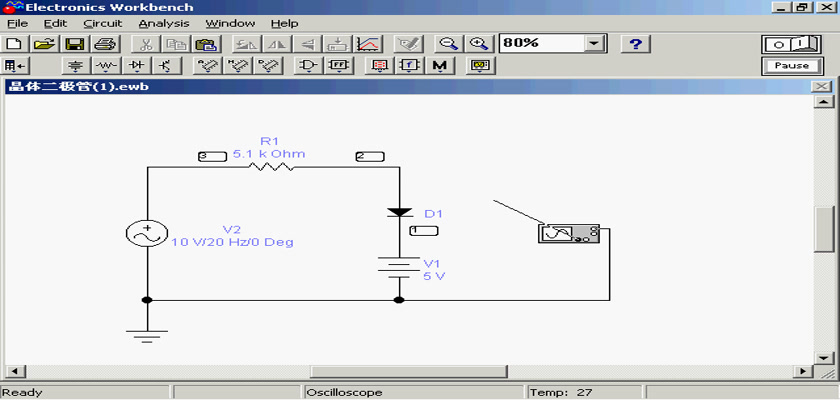
Task: Open the Instruments parts bin
Action: (x=482, y=66)
